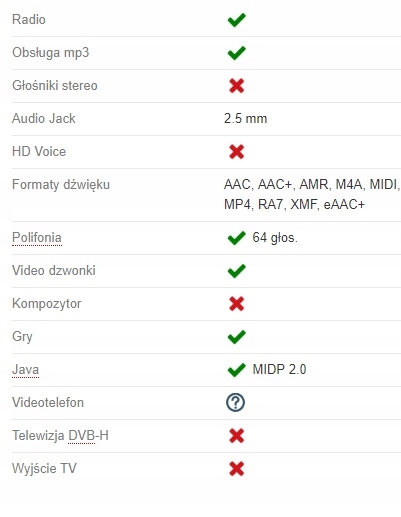Image resolution: width=401 pixels, height=517 pixels.
Task: Click the red cross for HD Voice
Action: pos(236,152)
